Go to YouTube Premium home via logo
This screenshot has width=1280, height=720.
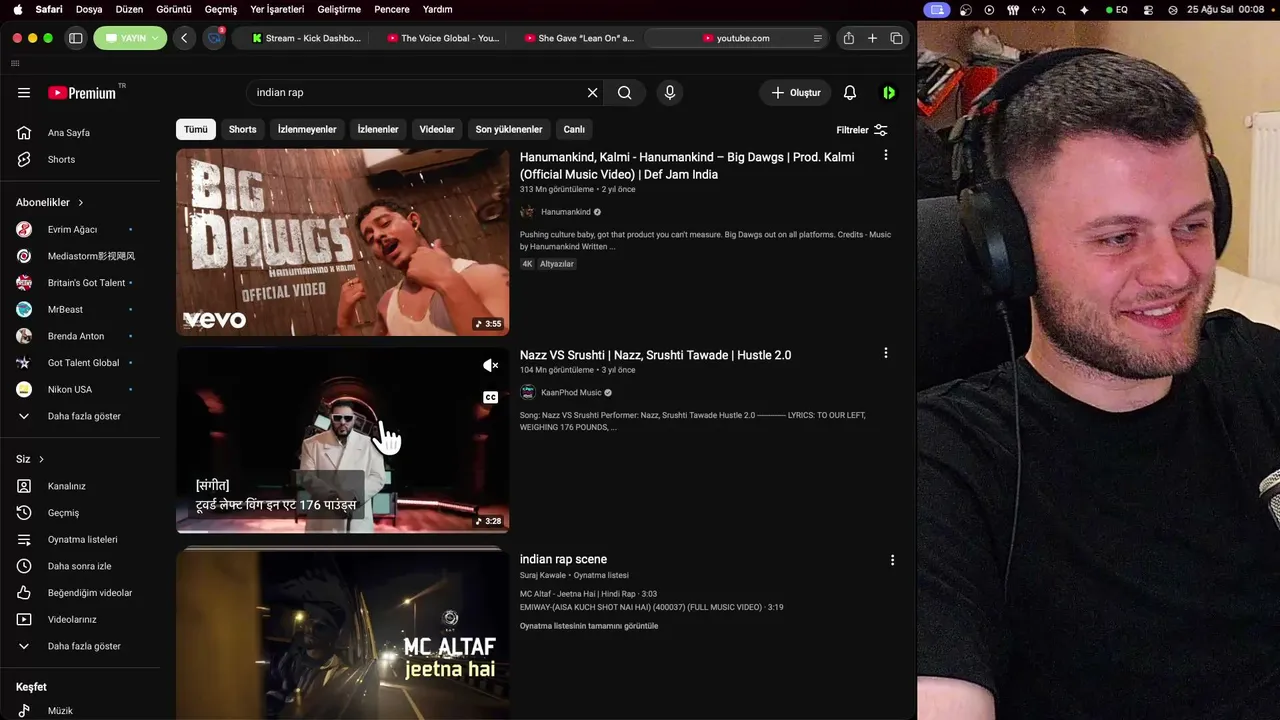tap(83, 93)
